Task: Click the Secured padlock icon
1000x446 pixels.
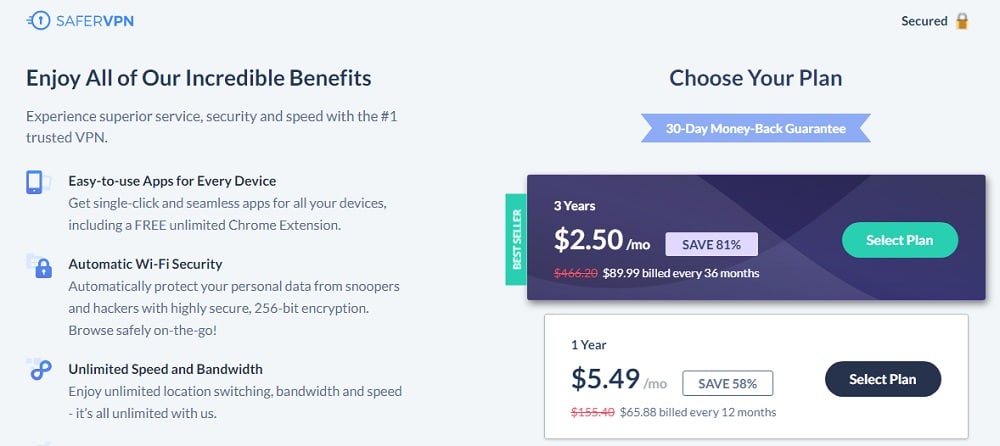Action: click(962, 21)
